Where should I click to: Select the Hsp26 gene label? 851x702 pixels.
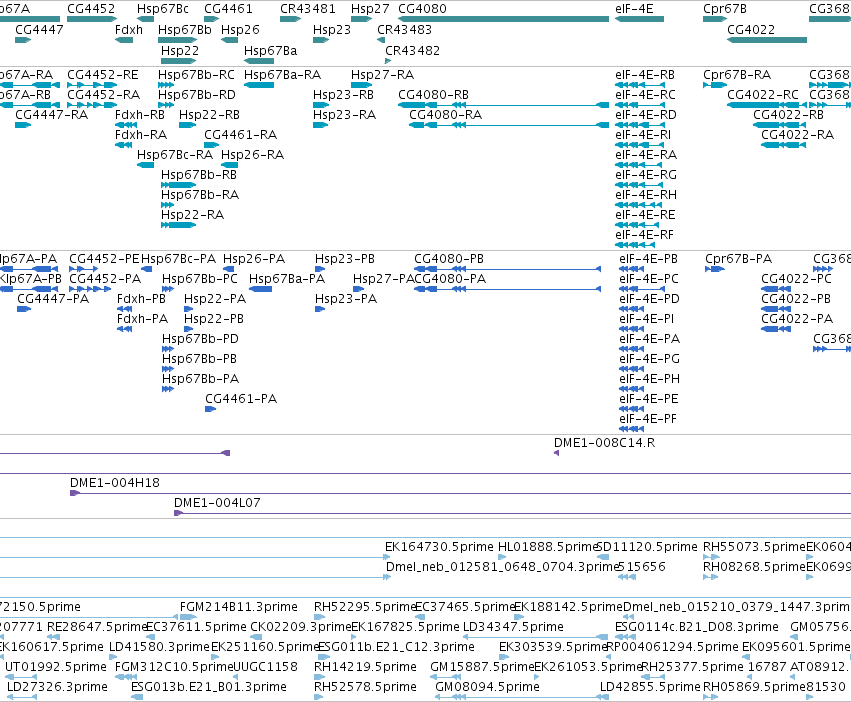[240, 29]
